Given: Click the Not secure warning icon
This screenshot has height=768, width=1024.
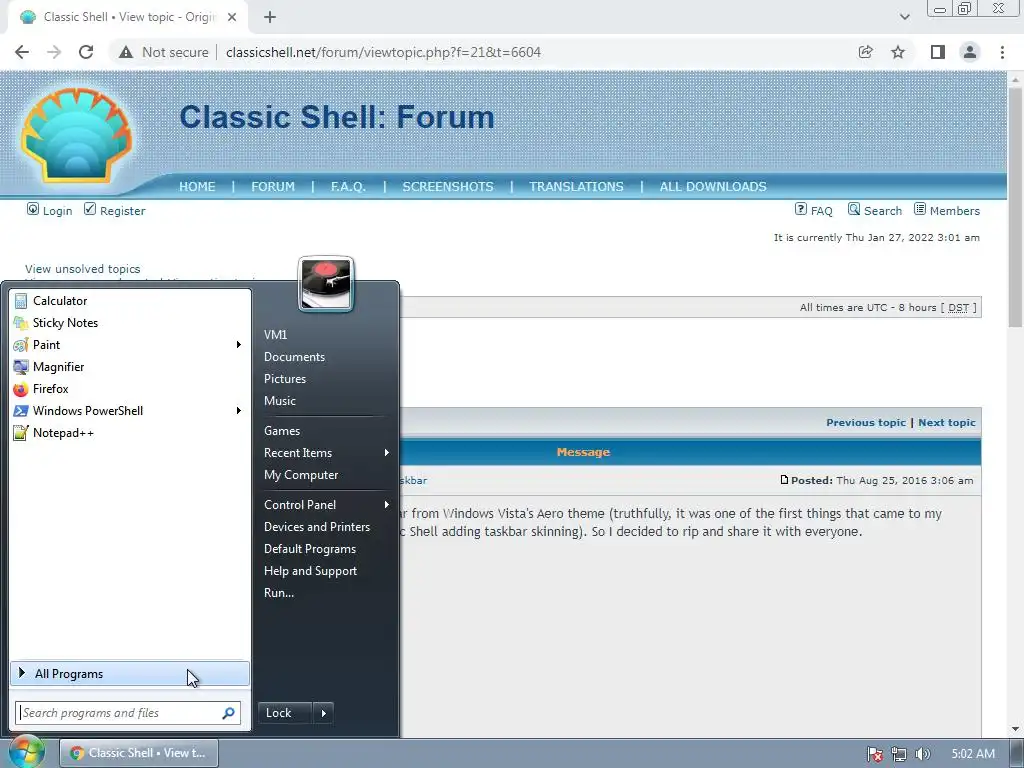Looking at the screenshot, I should point(126,52).
